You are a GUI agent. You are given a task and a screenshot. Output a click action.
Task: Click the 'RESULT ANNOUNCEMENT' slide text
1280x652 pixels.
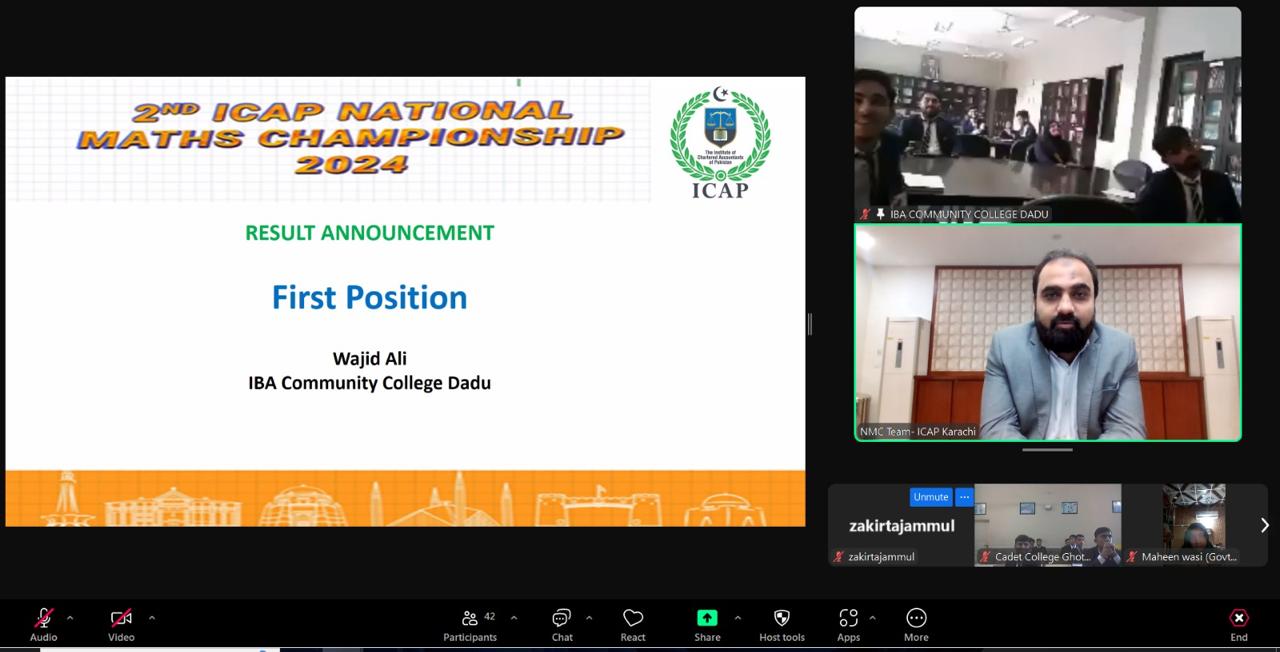click(x=370, y=233)
